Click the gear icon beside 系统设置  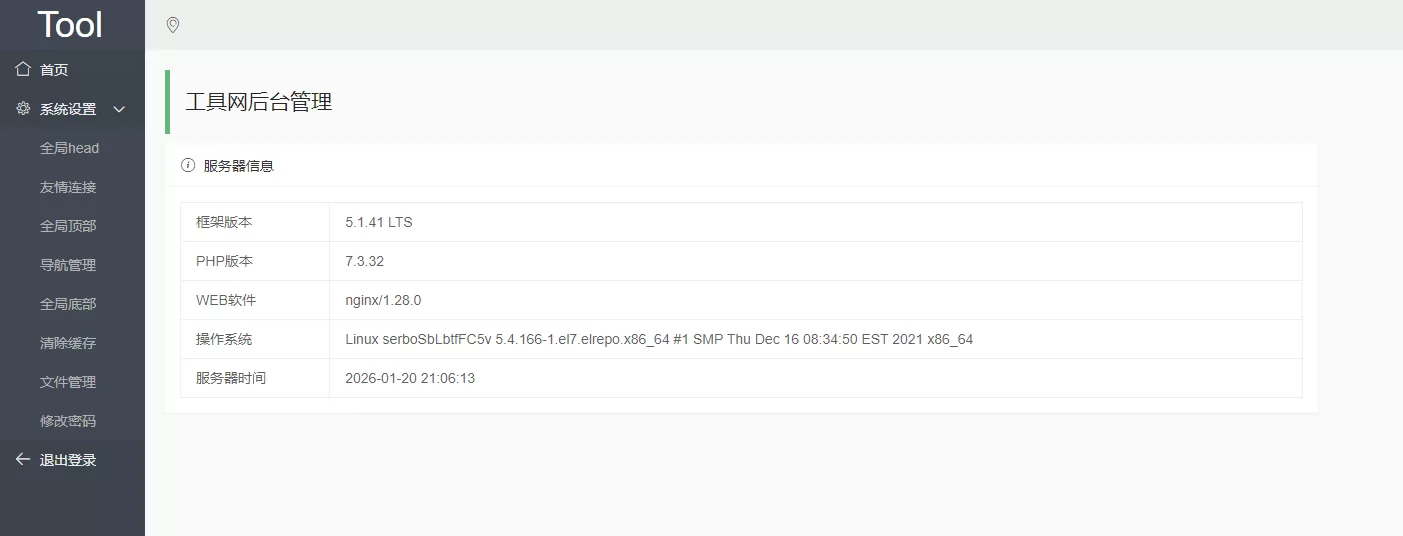(x=23, y=109)
